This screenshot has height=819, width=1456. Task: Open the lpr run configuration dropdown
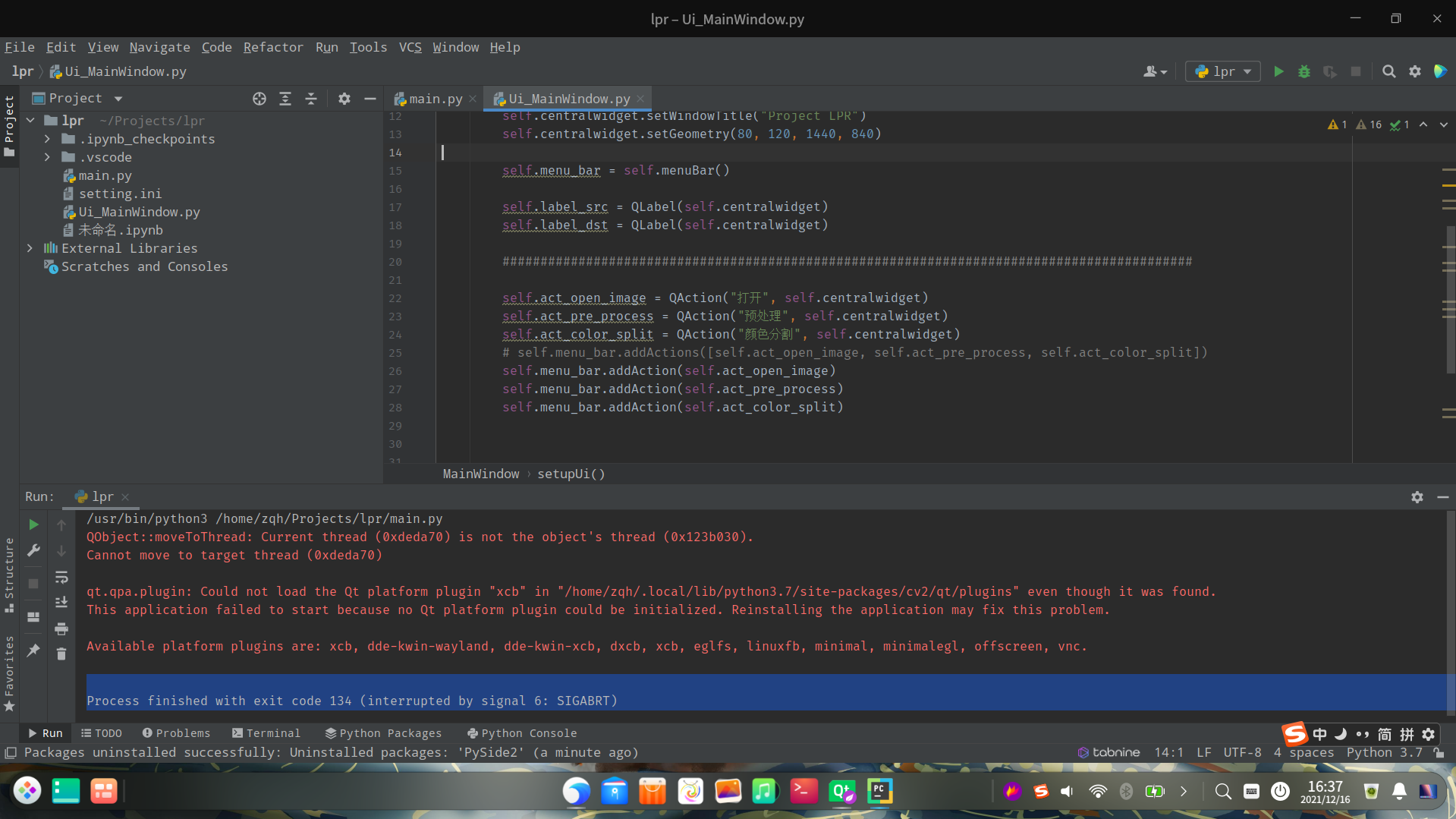point(1223,71)
